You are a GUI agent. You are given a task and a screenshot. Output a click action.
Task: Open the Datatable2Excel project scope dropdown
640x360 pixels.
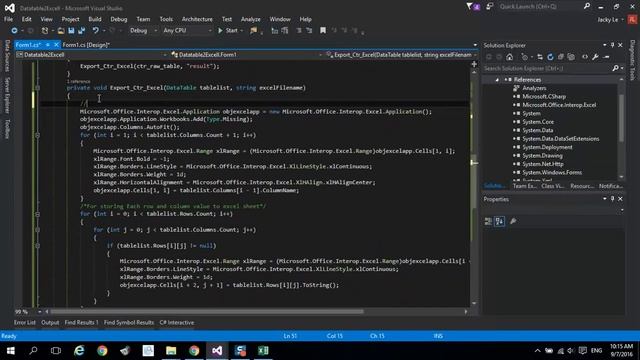tap(91, 55)
